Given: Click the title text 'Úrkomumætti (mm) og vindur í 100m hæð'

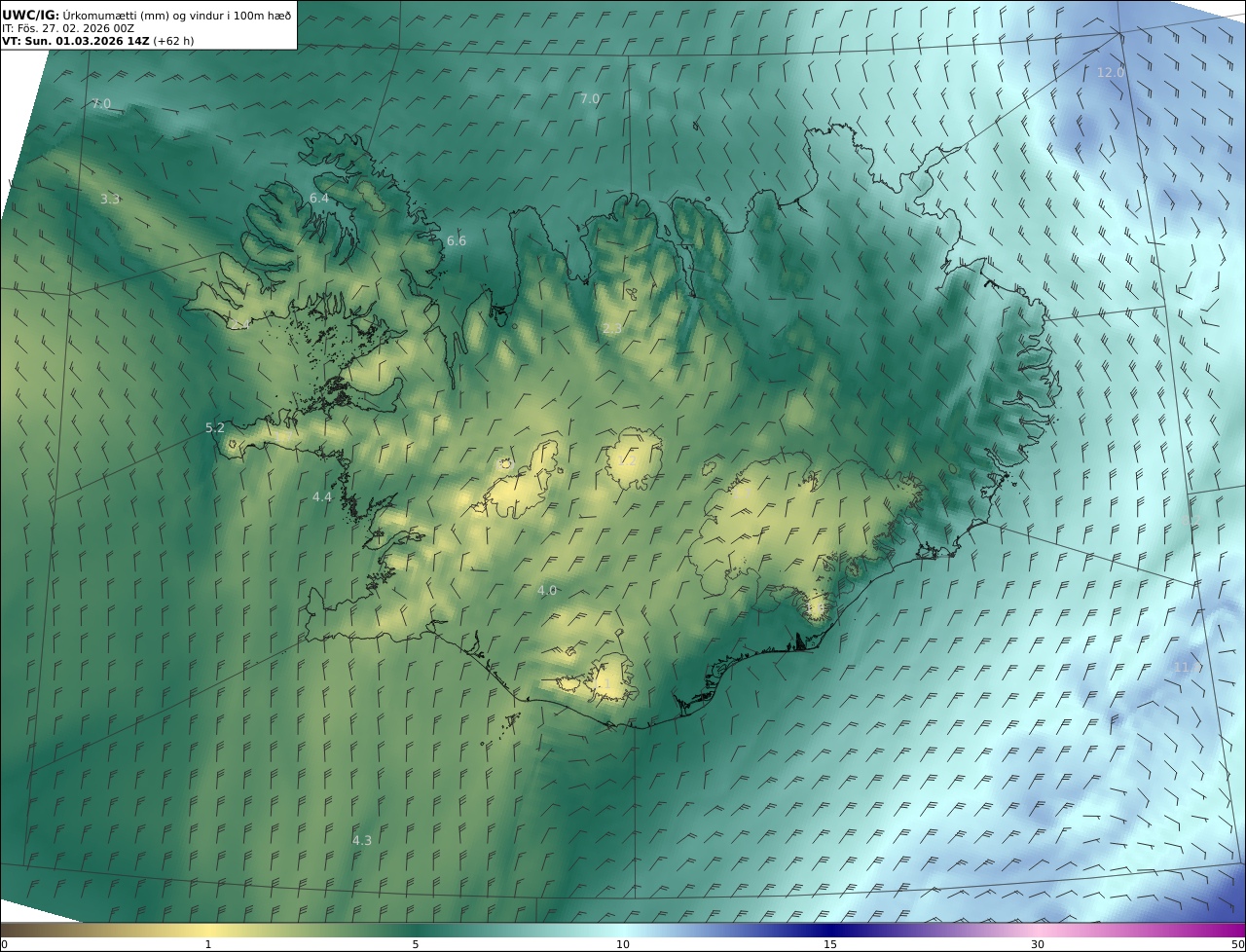Looking at the screenshot, I should [176, 15].
